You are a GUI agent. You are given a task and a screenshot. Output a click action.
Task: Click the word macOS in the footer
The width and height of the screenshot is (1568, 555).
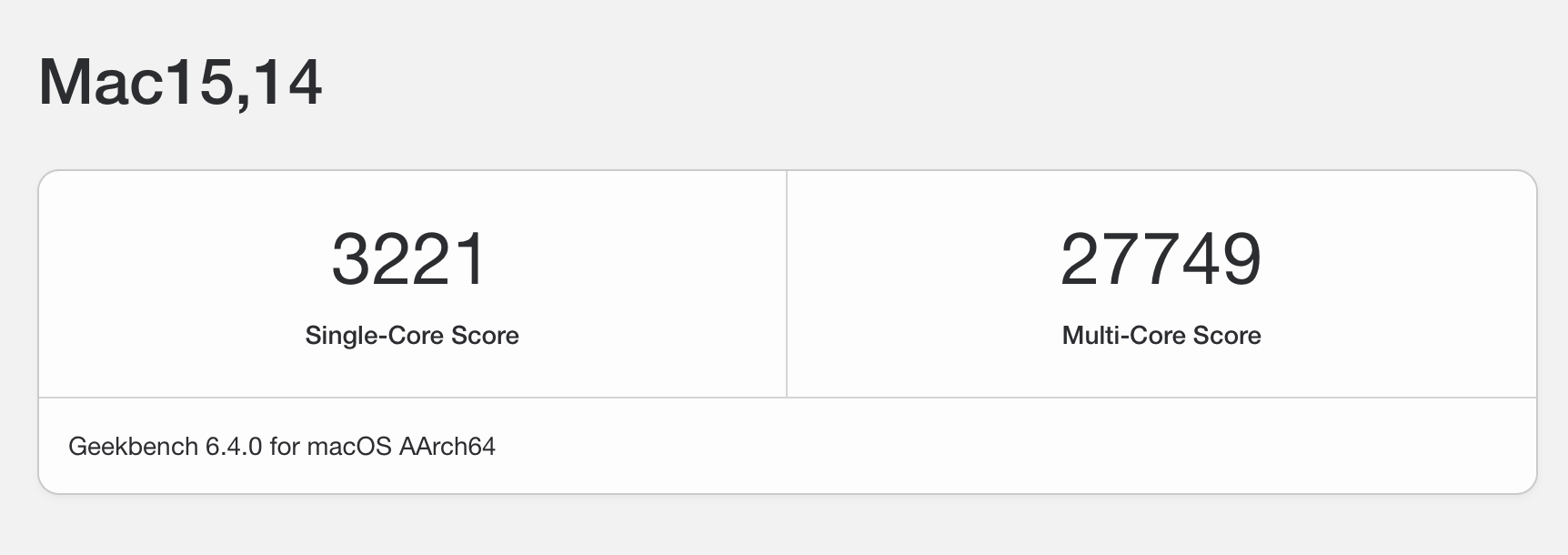(x=349, y=447)
